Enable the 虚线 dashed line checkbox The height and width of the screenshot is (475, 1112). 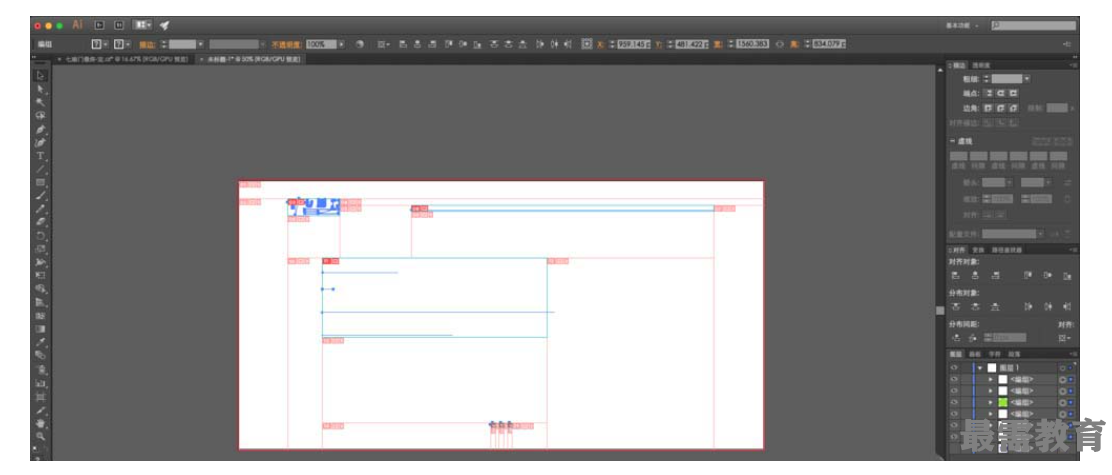[x=954, y=141]
